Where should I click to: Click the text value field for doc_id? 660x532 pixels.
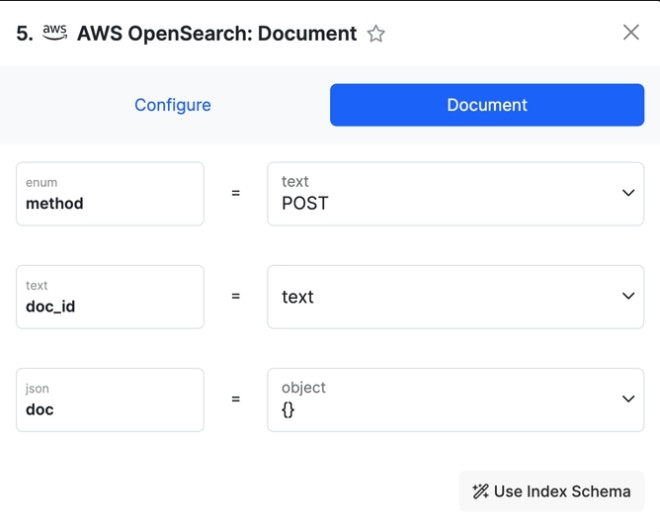[x=455, y=297]
